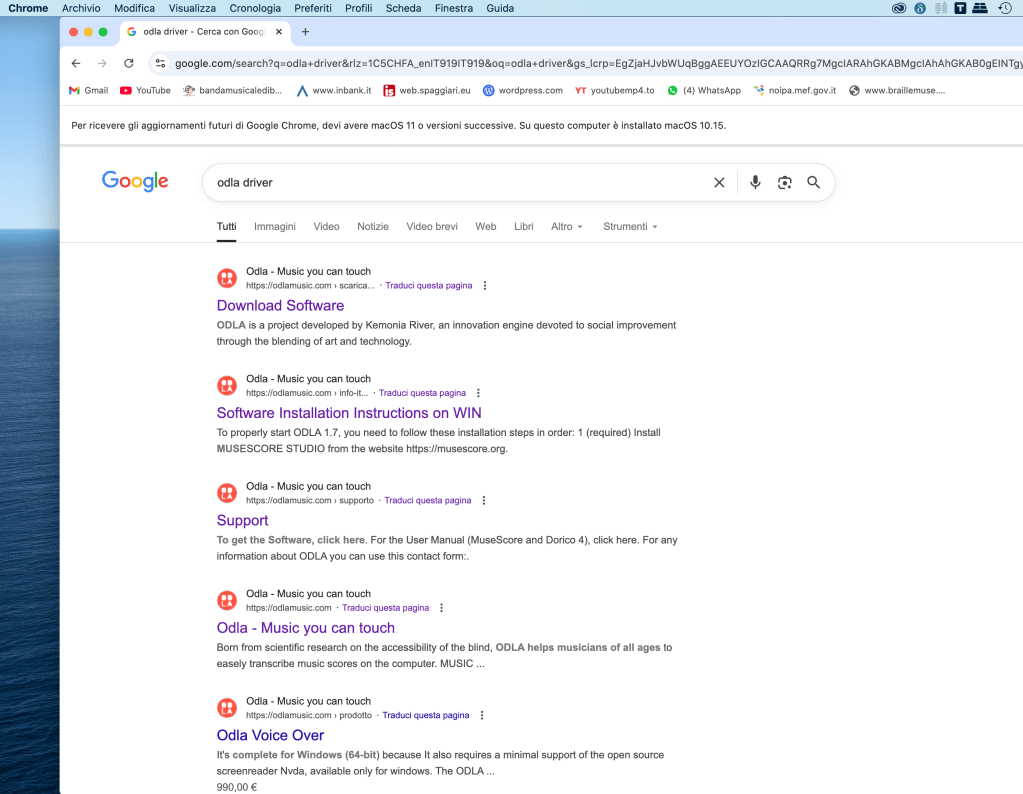Open Google Lens image search icon

tap(785, 182)
